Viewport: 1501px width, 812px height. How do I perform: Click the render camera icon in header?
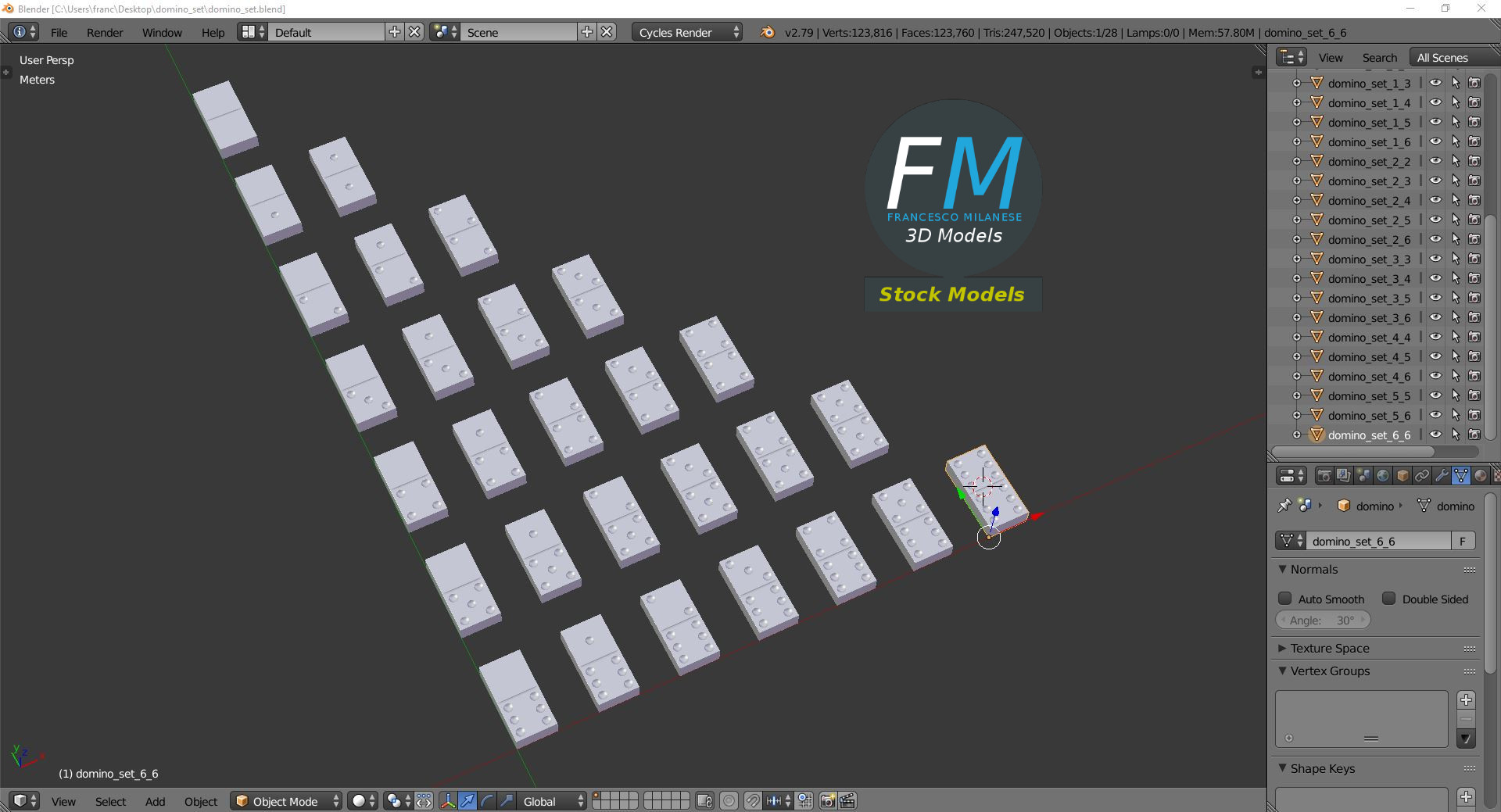point(827,801)
